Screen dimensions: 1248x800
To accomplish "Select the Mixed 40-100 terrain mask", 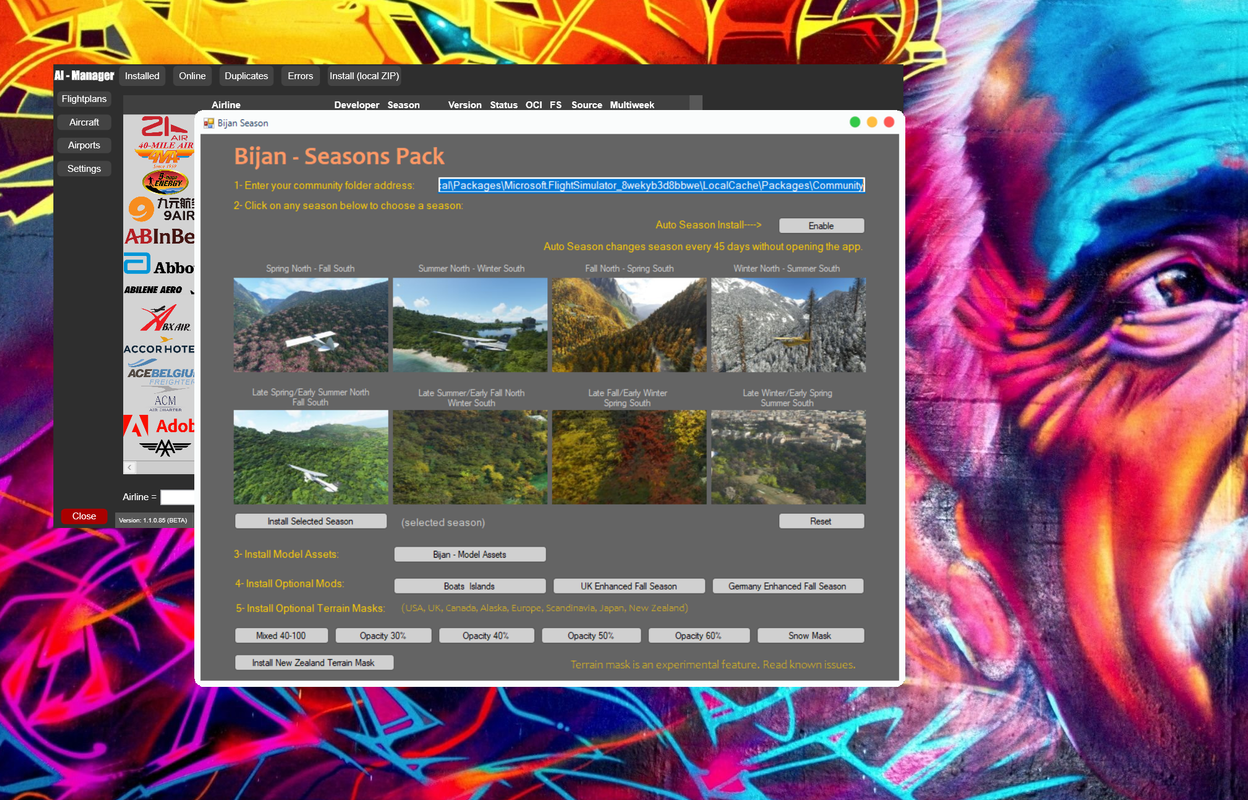I will coord(281,636).
